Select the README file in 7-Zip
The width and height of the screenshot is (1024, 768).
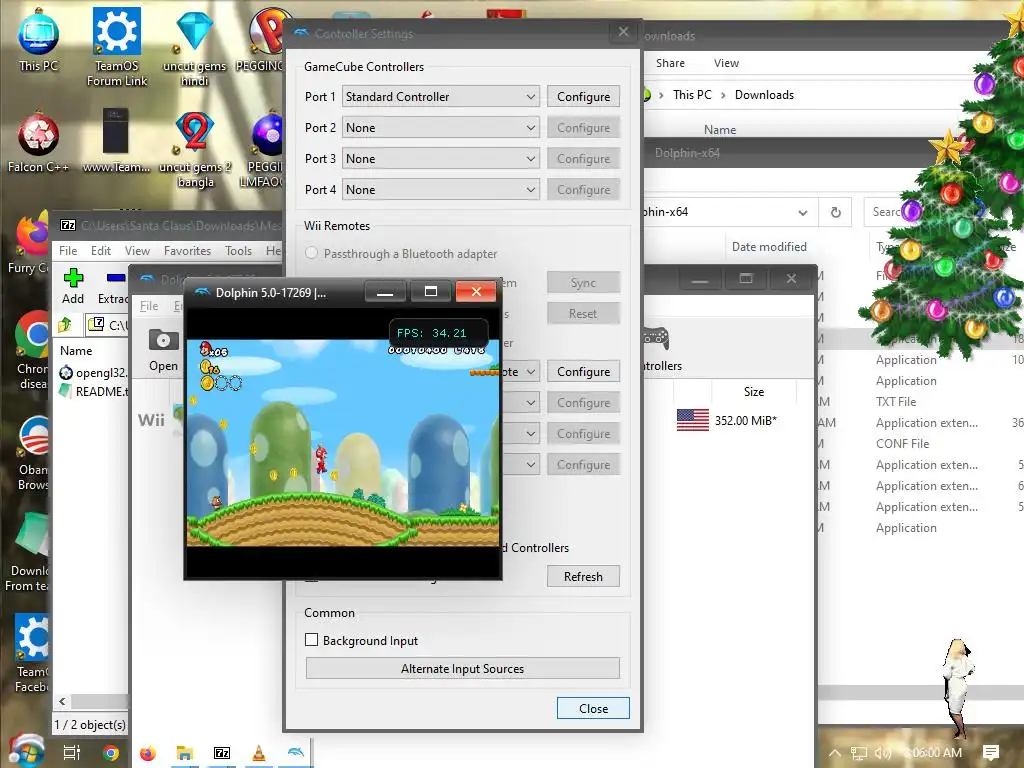[93, 392]
